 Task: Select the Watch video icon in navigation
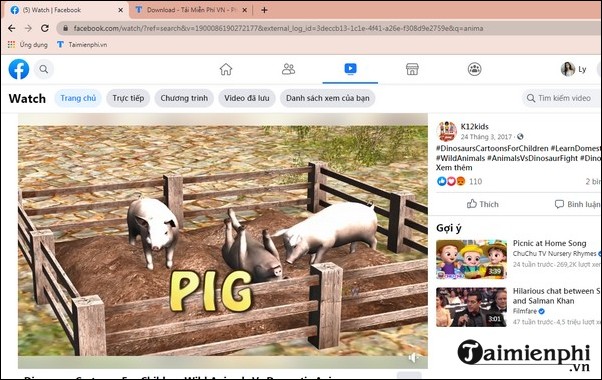click(350, 69)
